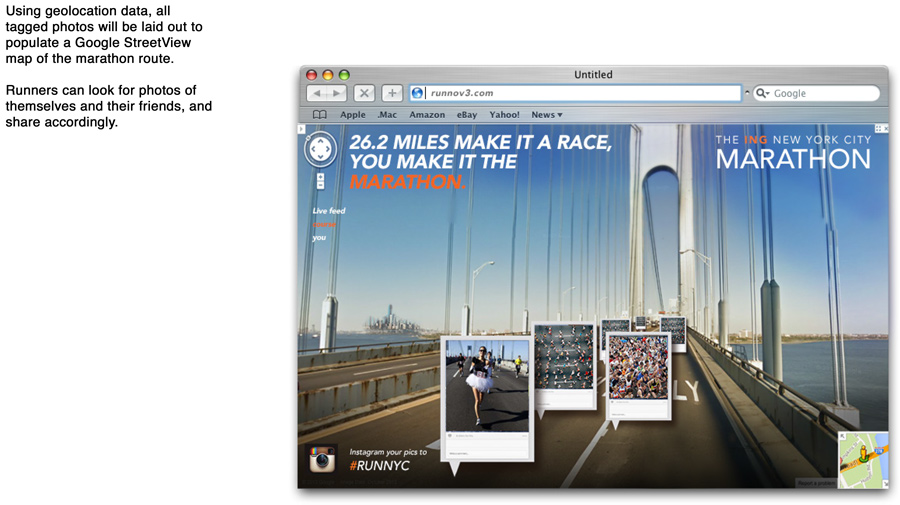Select the course link
The image size is (900, 505).
point(324,224)
